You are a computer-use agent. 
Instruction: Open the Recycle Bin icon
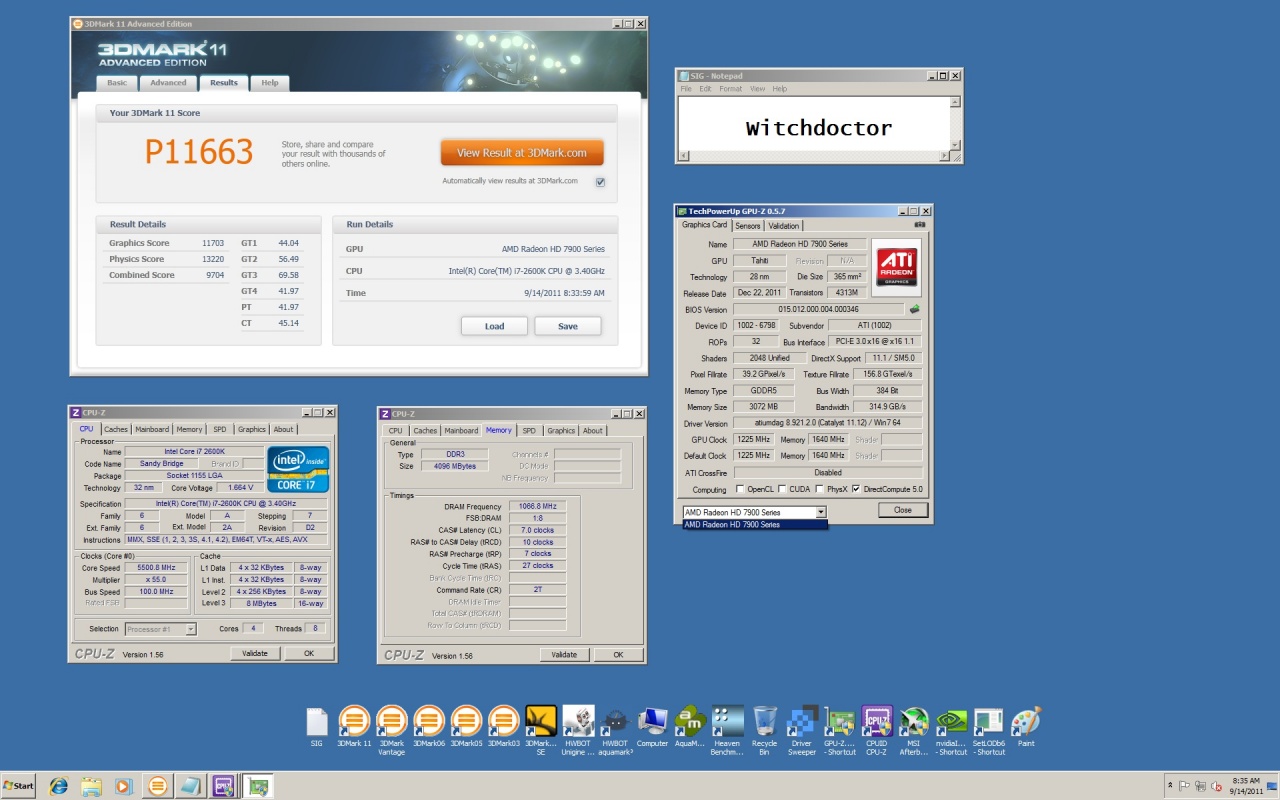764,721
